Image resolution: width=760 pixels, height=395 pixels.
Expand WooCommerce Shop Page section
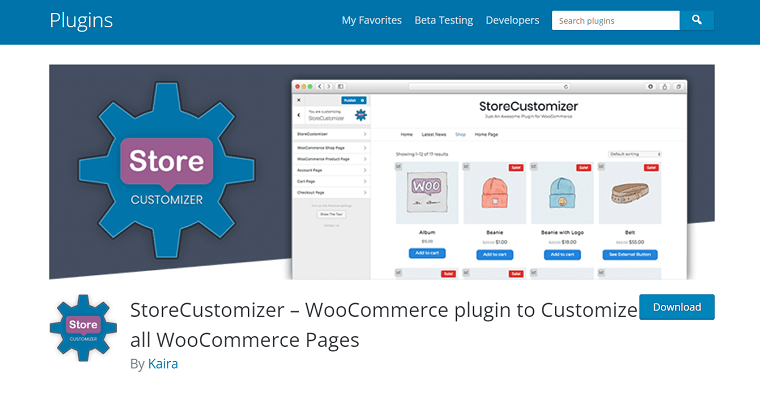[332, 148]
